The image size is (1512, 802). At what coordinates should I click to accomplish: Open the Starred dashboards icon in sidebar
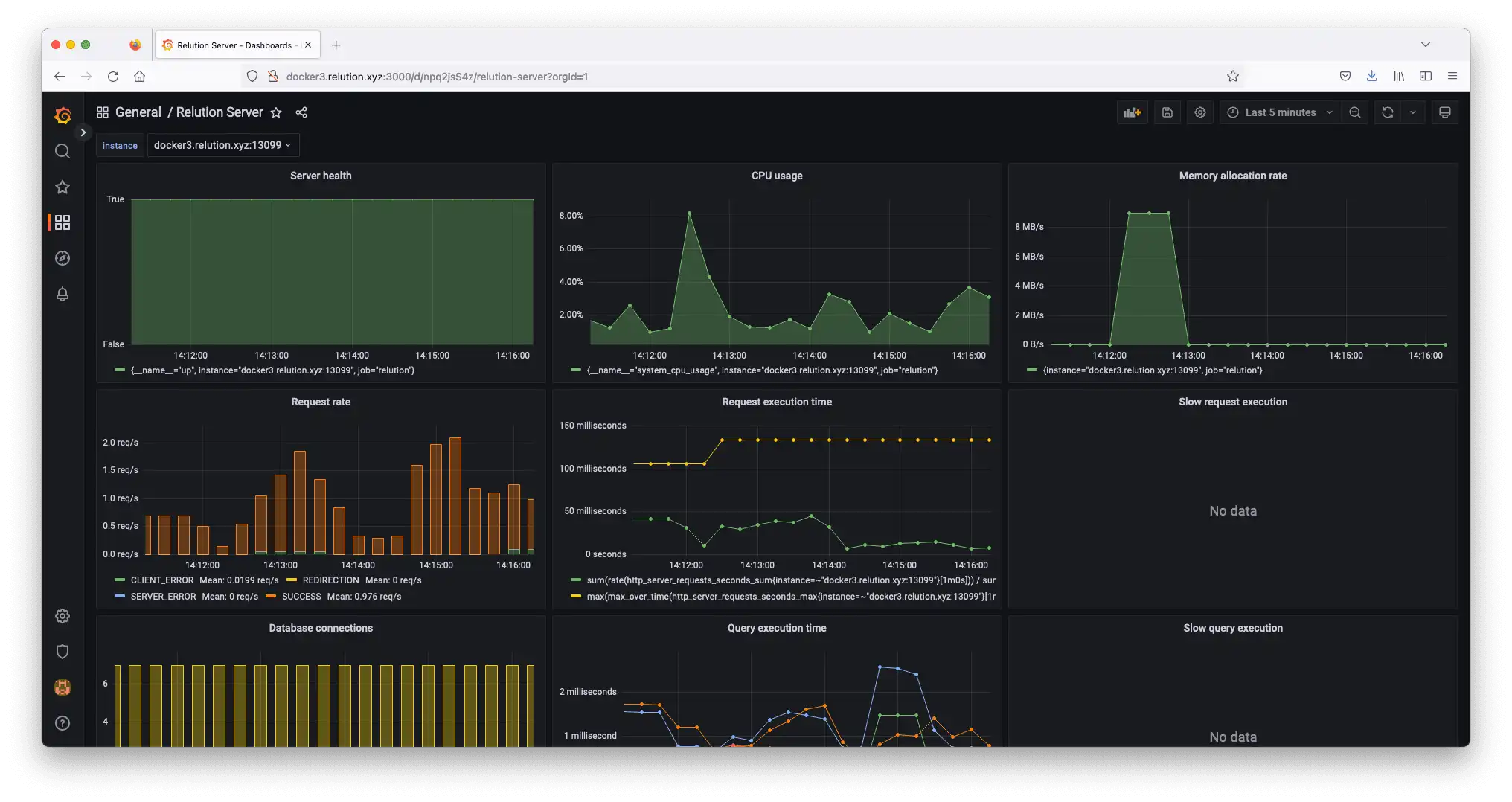(x=63, y=187)
